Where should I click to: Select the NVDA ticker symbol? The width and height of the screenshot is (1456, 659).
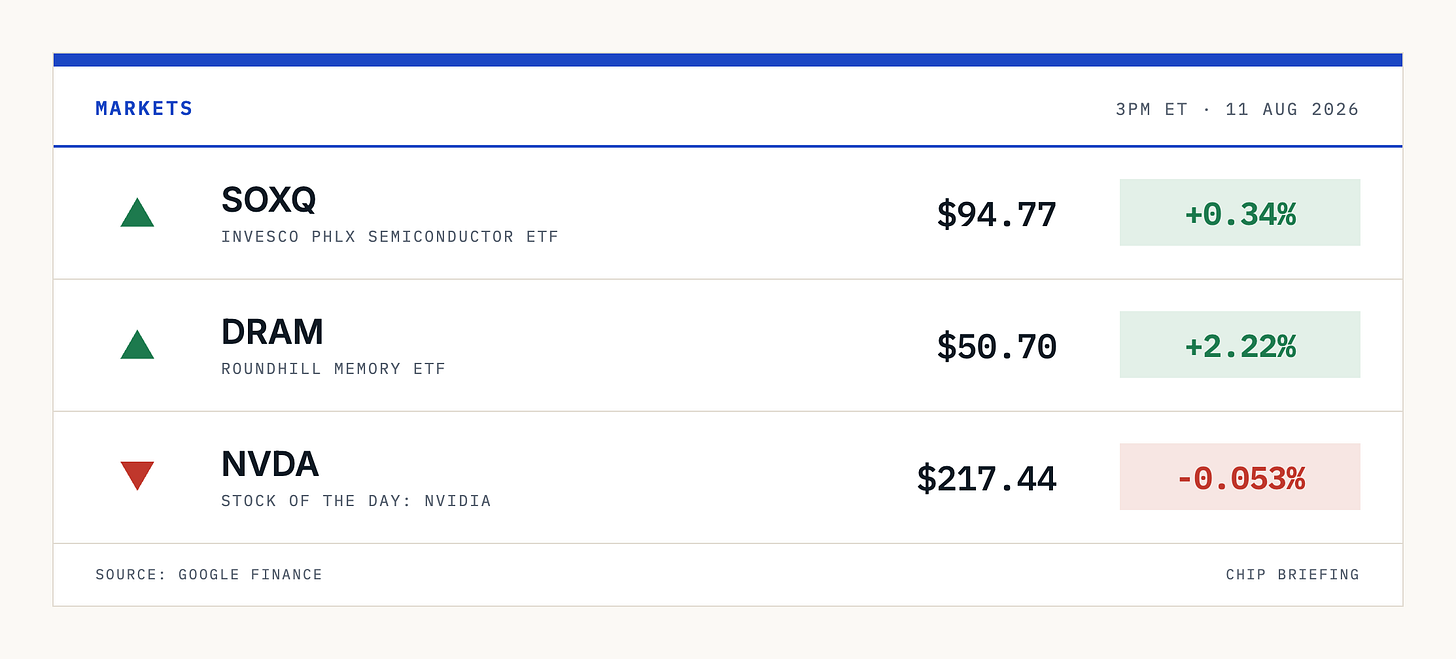click(x=270, y=464)
